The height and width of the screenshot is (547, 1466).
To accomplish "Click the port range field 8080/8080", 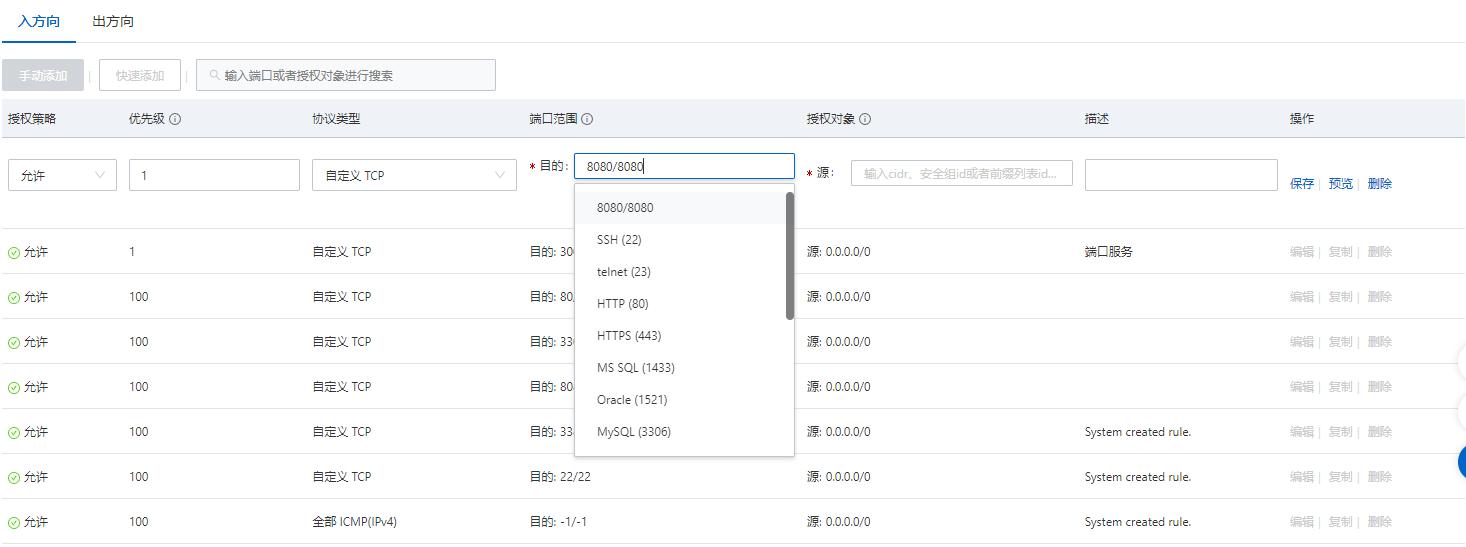I will [684, 166].
